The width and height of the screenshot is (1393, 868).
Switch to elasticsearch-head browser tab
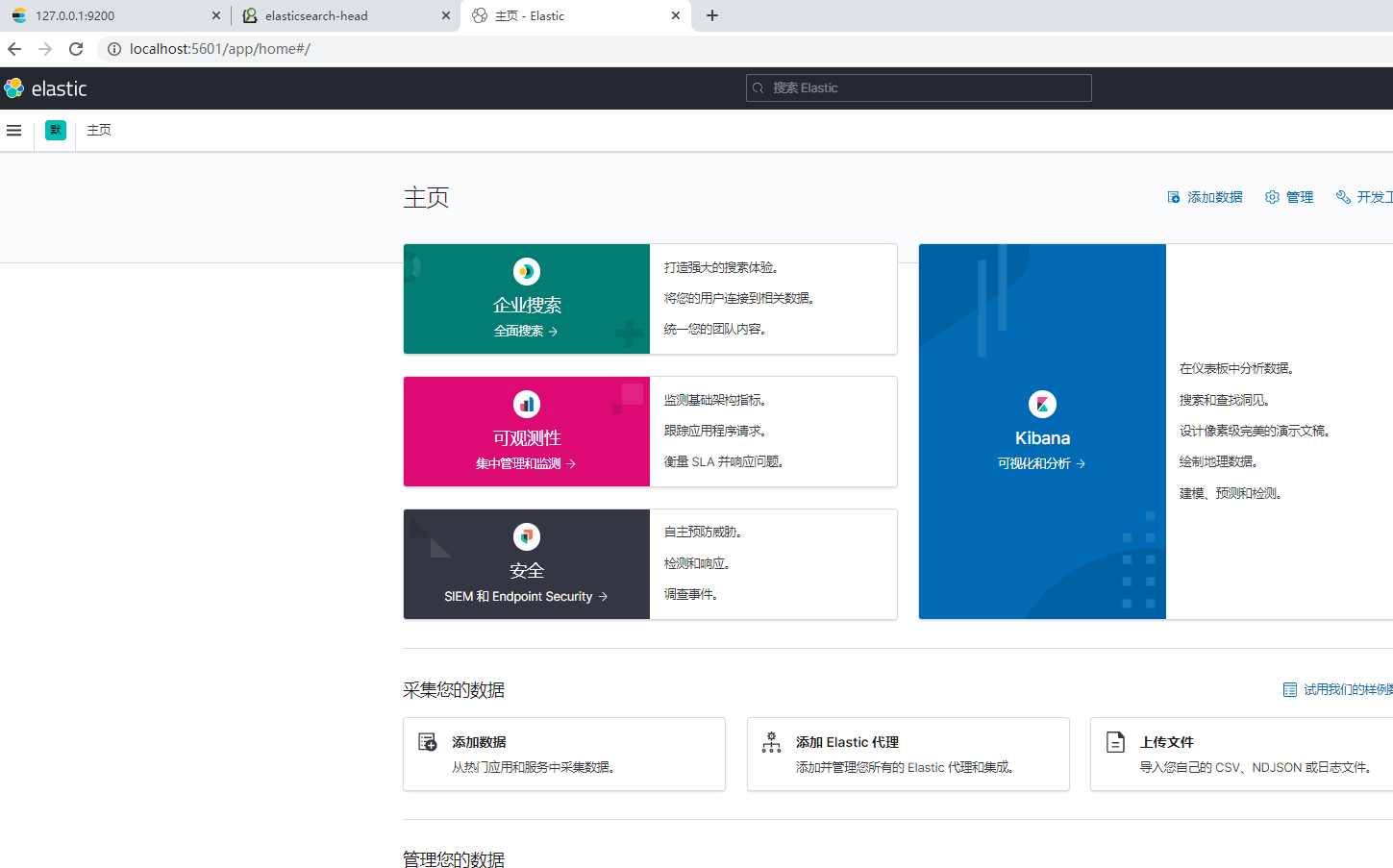pyautogui.click(x=344, y=15)
